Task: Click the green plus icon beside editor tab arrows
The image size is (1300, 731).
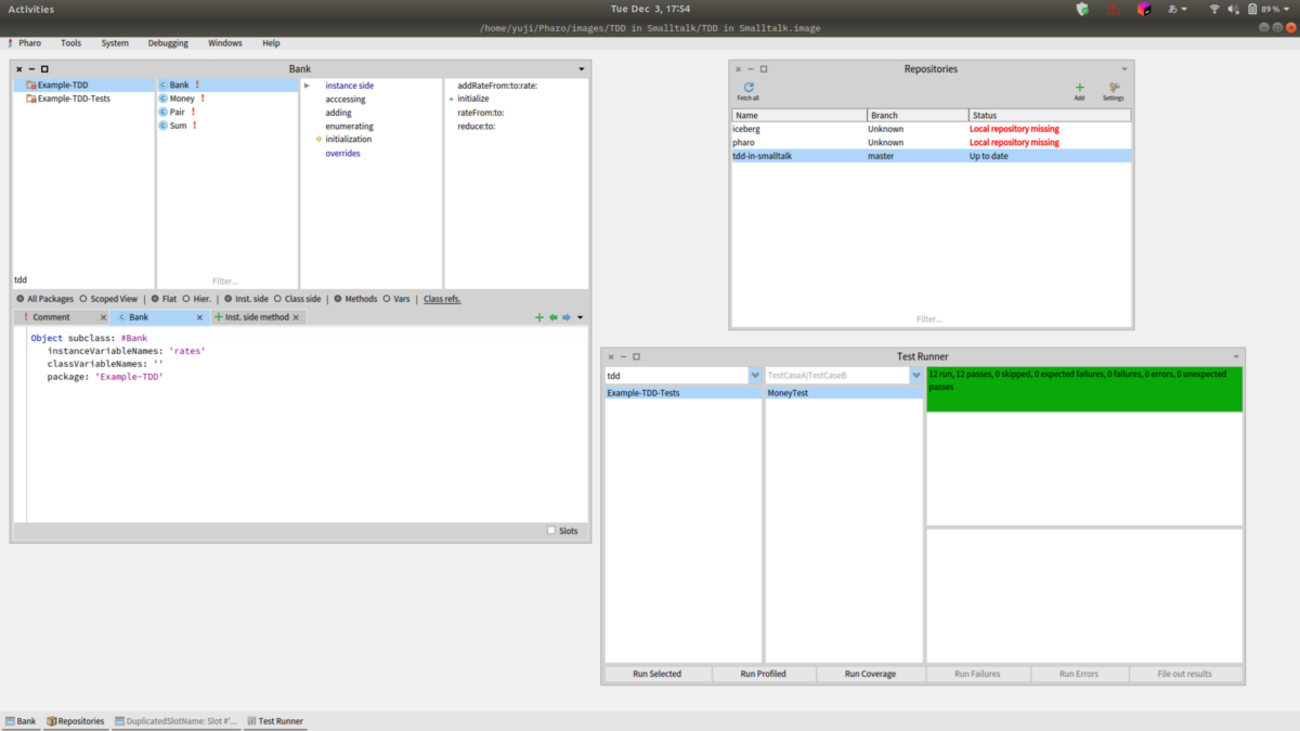Action: click(x=539, y=318)
